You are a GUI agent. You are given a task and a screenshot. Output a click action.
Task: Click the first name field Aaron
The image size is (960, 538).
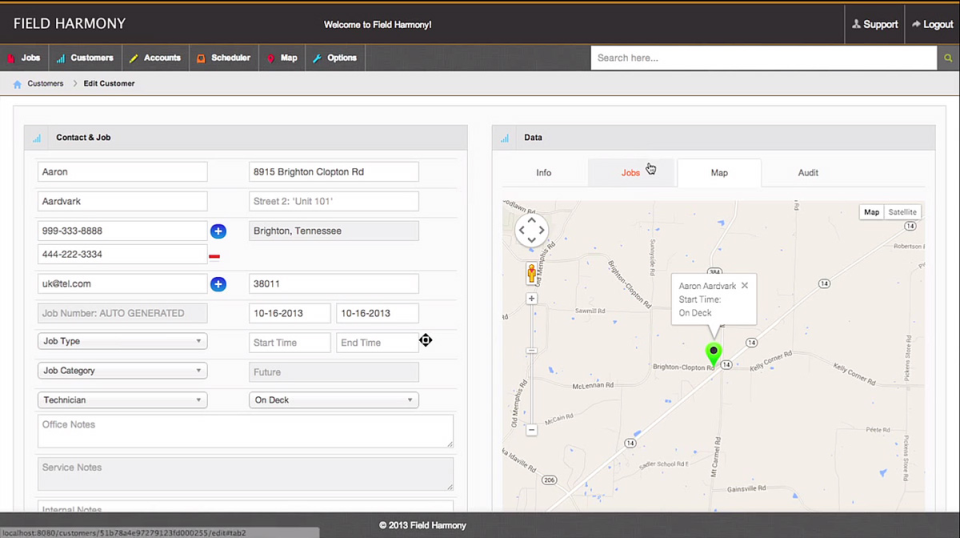(x=122, y=172)
